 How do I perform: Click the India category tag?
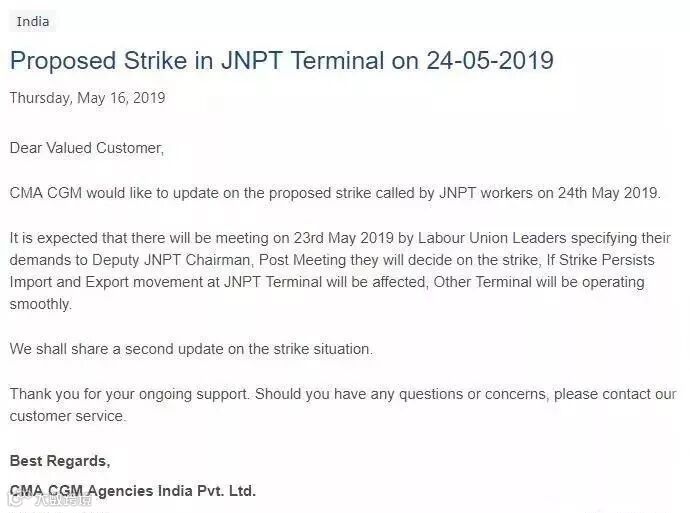(33, 21)
